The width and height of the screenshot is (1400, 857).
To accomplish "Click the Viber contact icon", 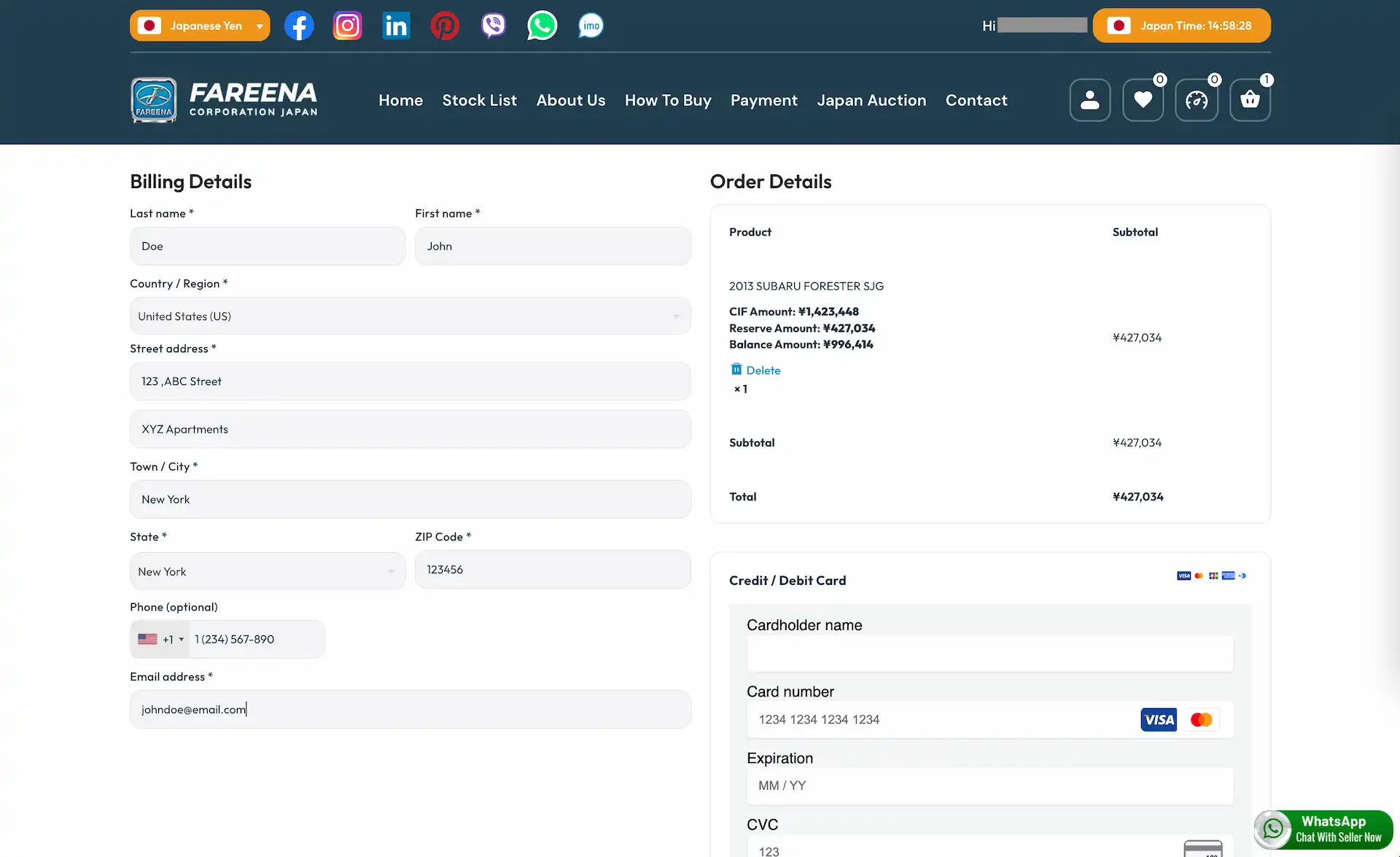I will (493, 26).
